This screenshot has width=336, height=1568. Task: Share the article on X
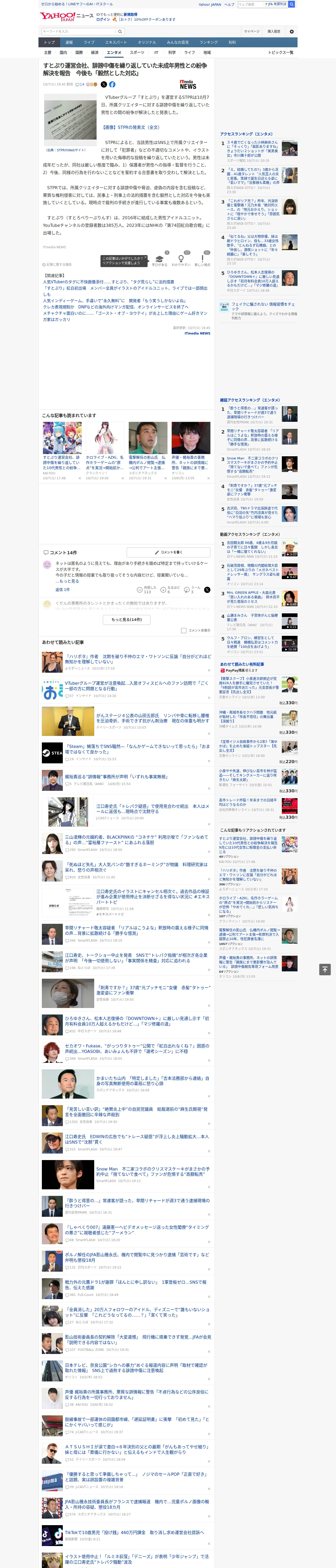pyautogui.click(x=104, y=85)
